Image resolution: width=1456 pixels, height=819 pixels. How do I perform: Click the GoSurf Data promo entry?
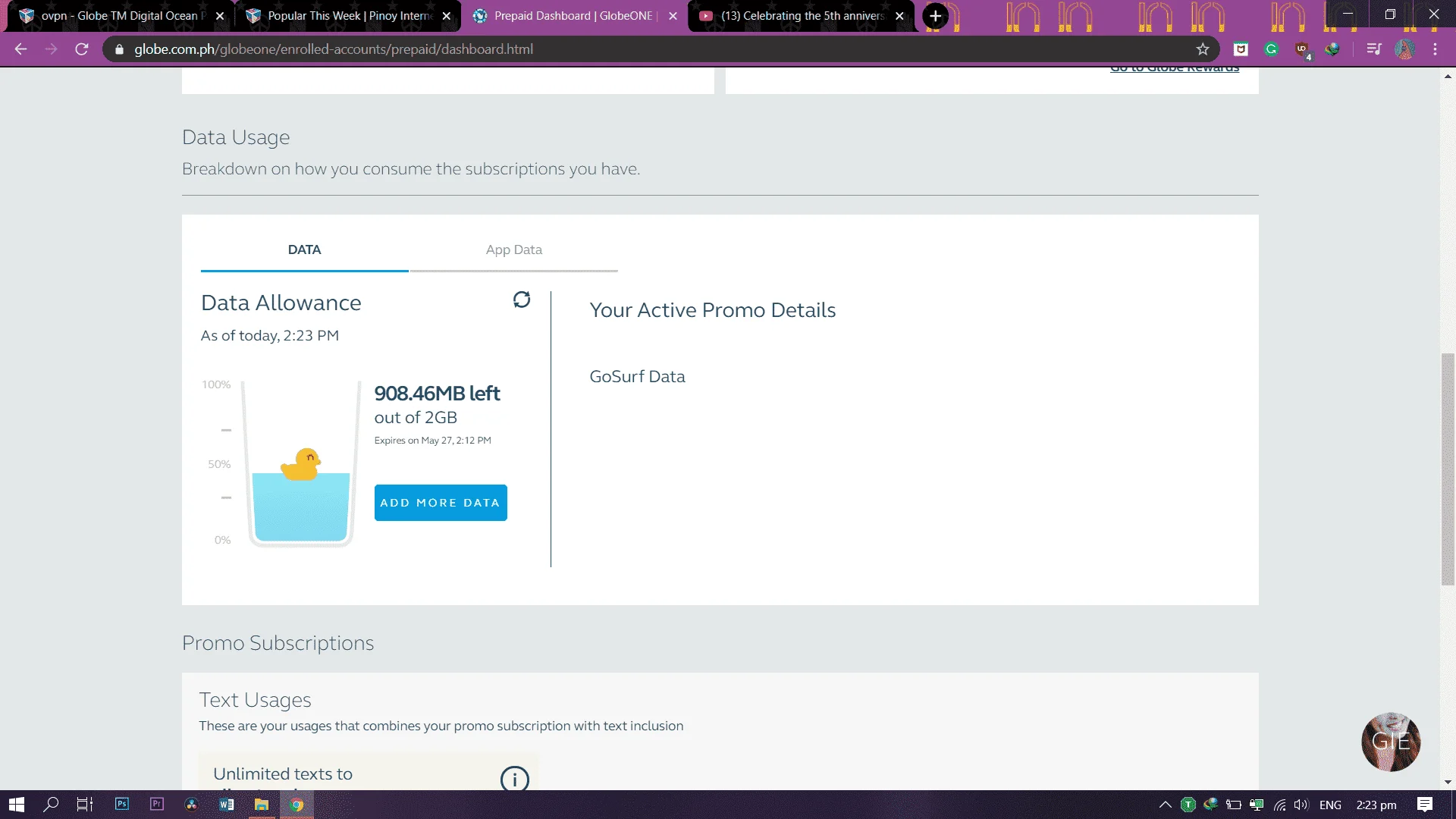pyautogui.click(x=637, y=377)
